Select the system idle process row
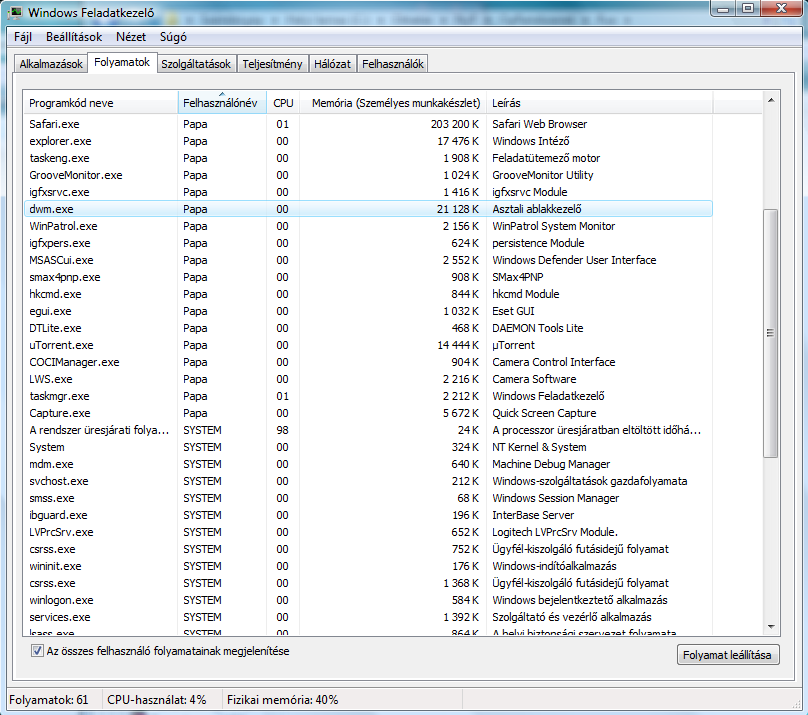 [x=368, y=430]
